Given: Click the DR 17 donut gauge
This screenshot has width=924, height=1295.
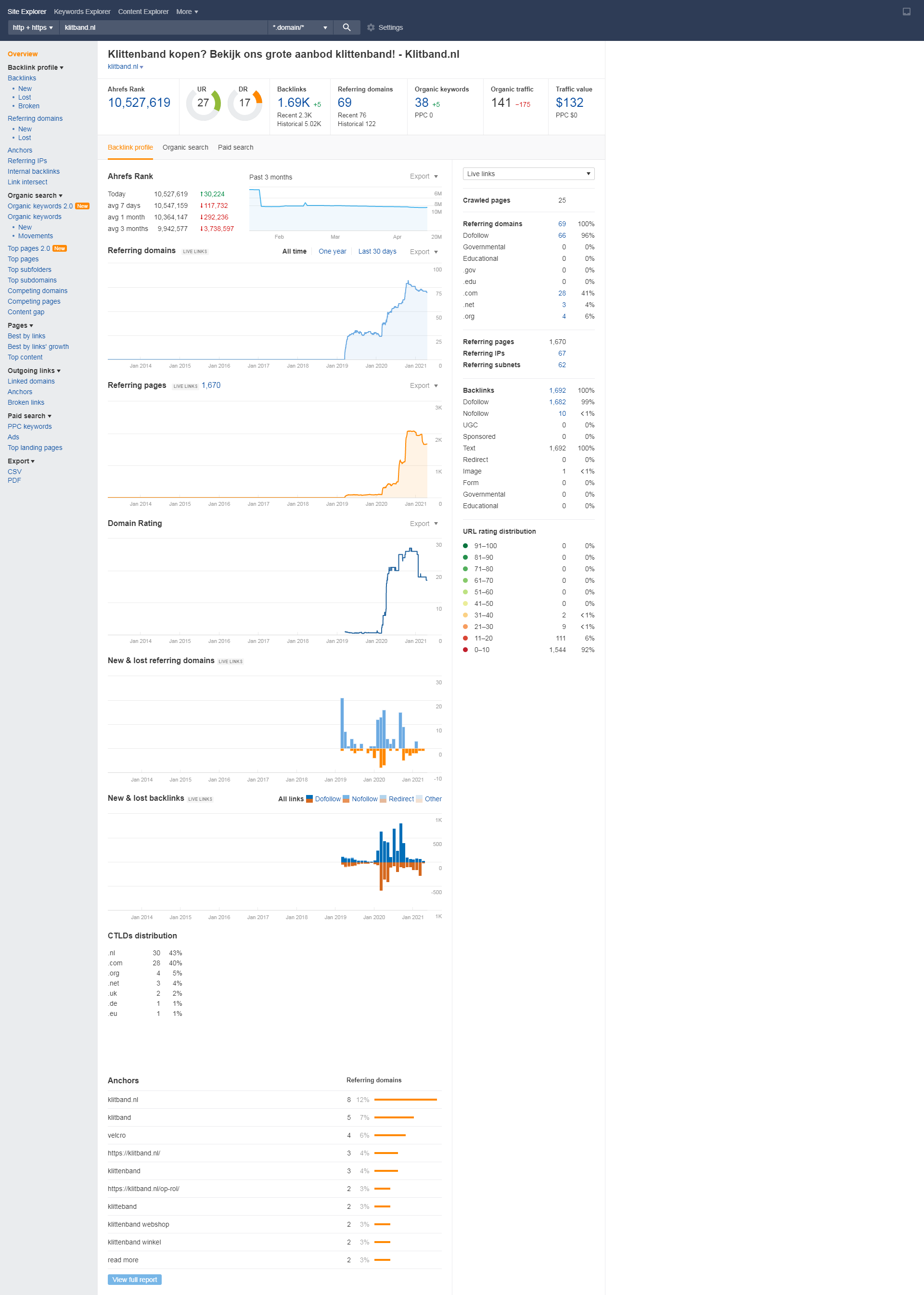Looking at the screenshot, I should (244, 103).
